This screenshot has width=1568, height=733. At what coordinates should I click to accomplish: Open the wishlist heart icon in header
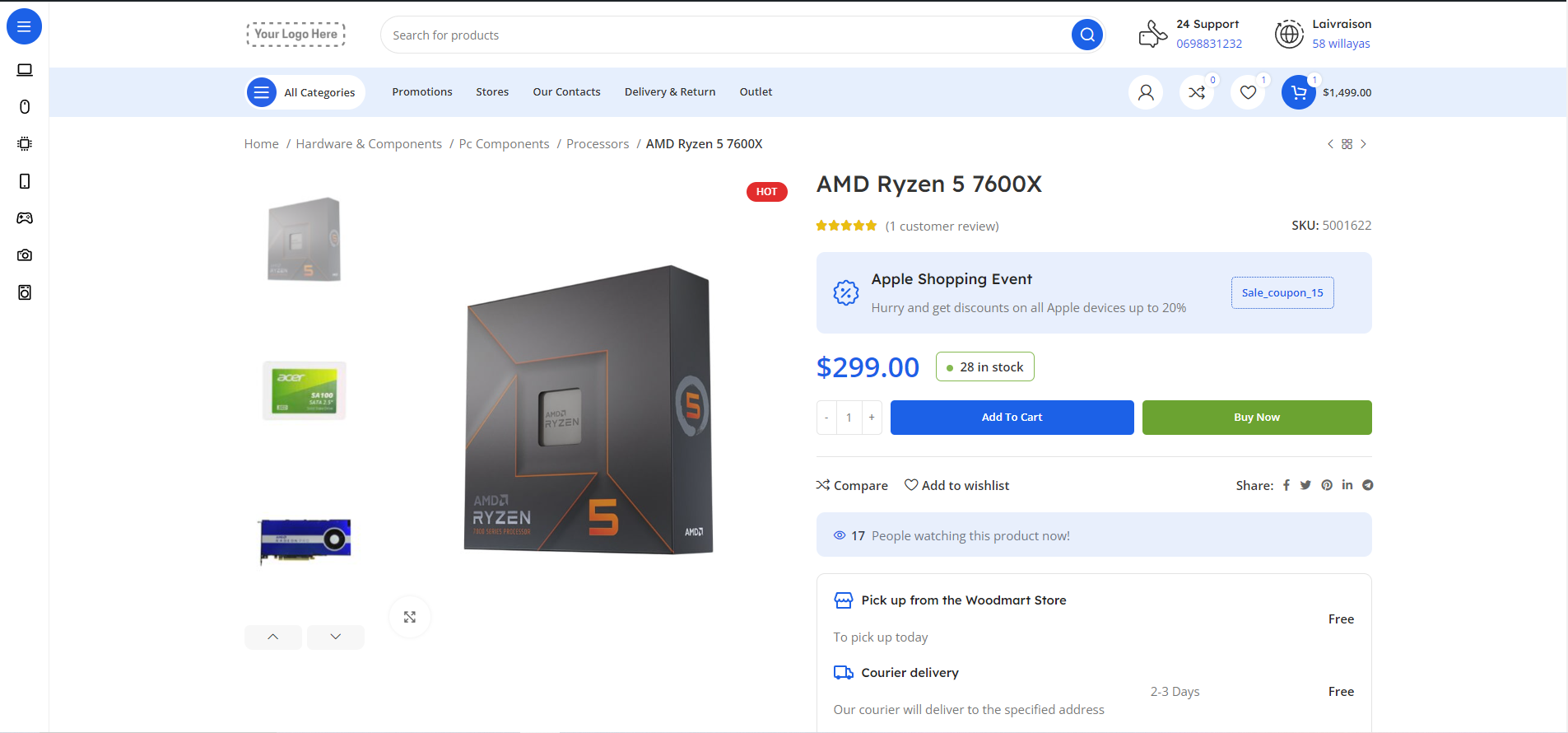1248,92
